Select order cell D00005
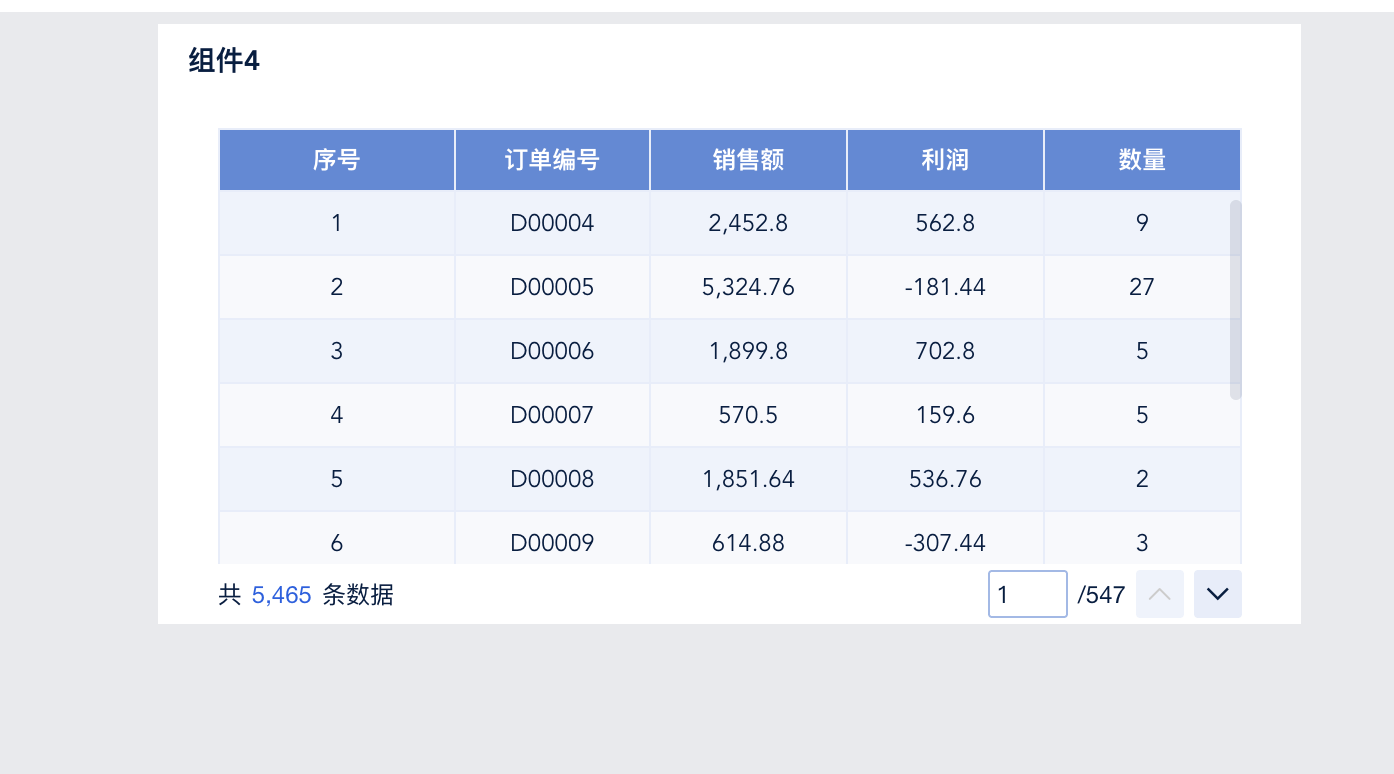 click(x=552, y=287)
